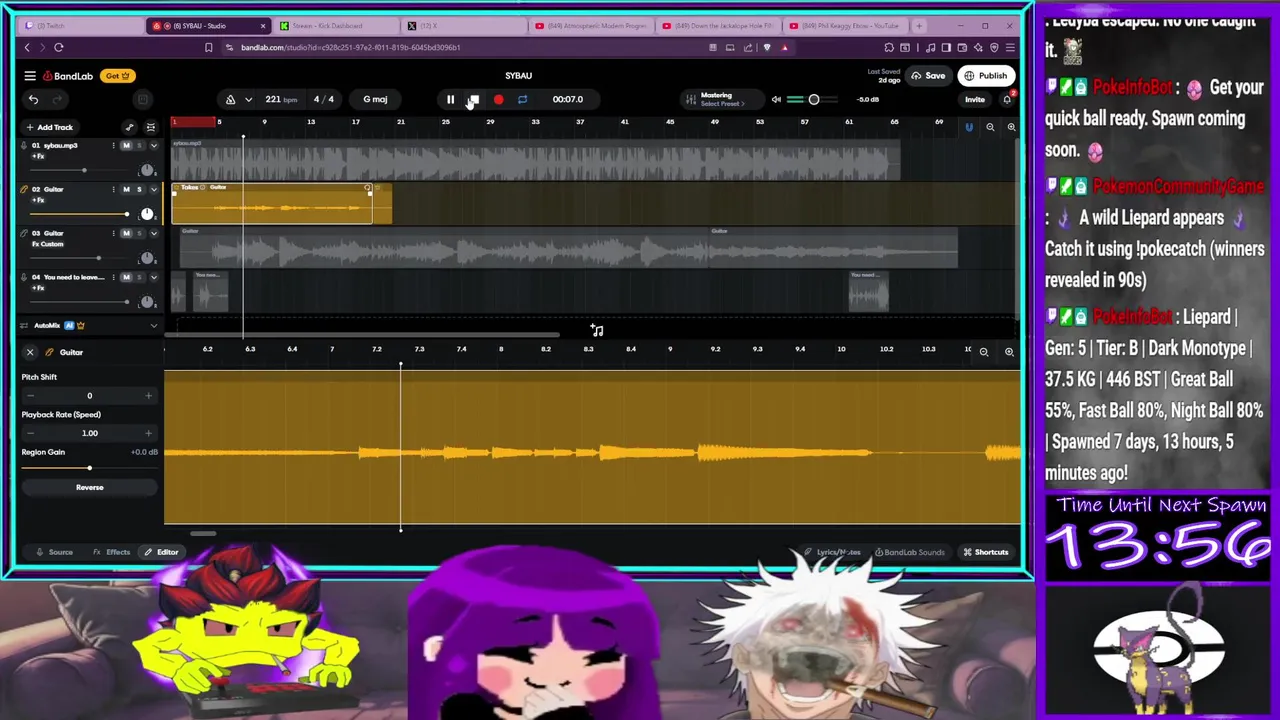This screenshot has height=720, width=1280.
Task: Select the yellow Guitar region on track 02
Action: click(x=272, y=203)
